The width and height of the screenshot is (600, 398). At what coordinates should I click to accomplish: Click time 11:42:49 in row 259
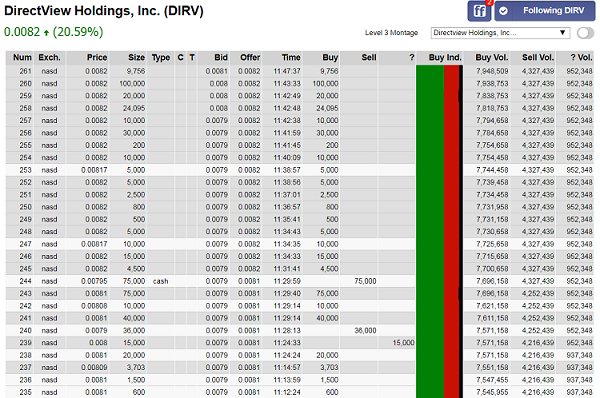(287, 96)
